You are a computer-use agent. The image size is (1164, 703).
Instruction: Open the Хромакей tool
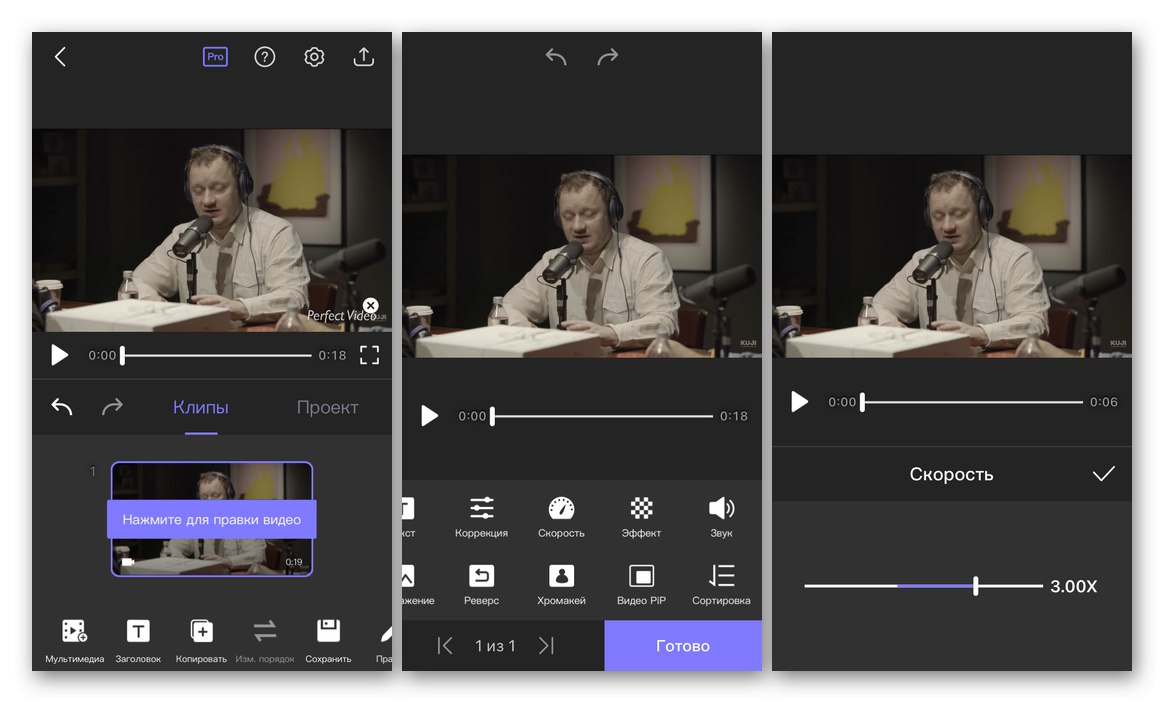pos(561,584)
